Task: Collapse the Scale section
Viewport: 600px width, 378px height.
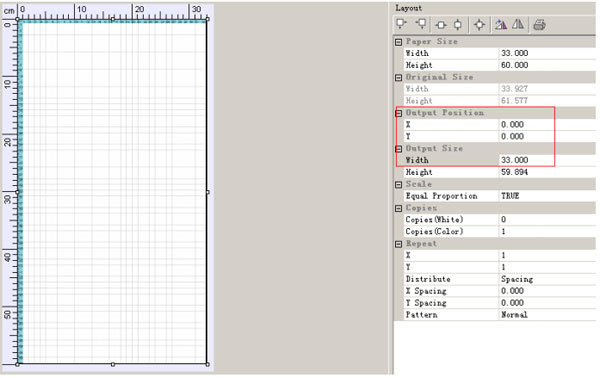Action: (x=398, y=184)
